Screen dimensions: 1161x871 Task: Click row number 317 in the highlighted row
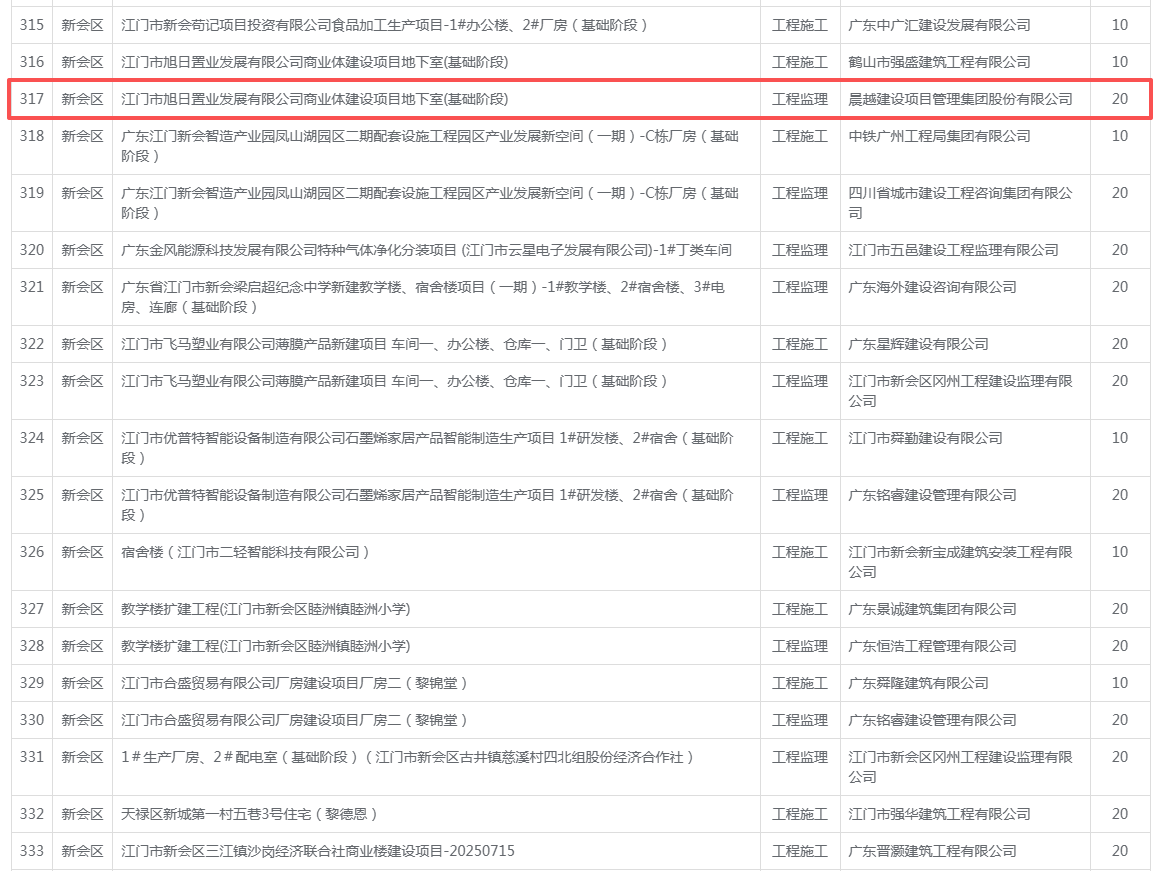pyautogui.click(x=32, y=99)
